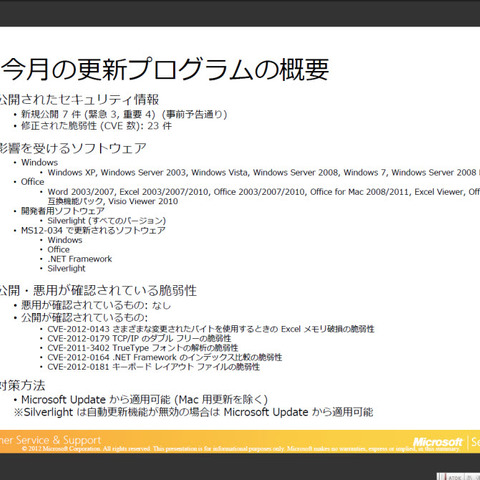
Task: Click the Microsoft logo in the orange footer
Action: [x=437, y=442]
